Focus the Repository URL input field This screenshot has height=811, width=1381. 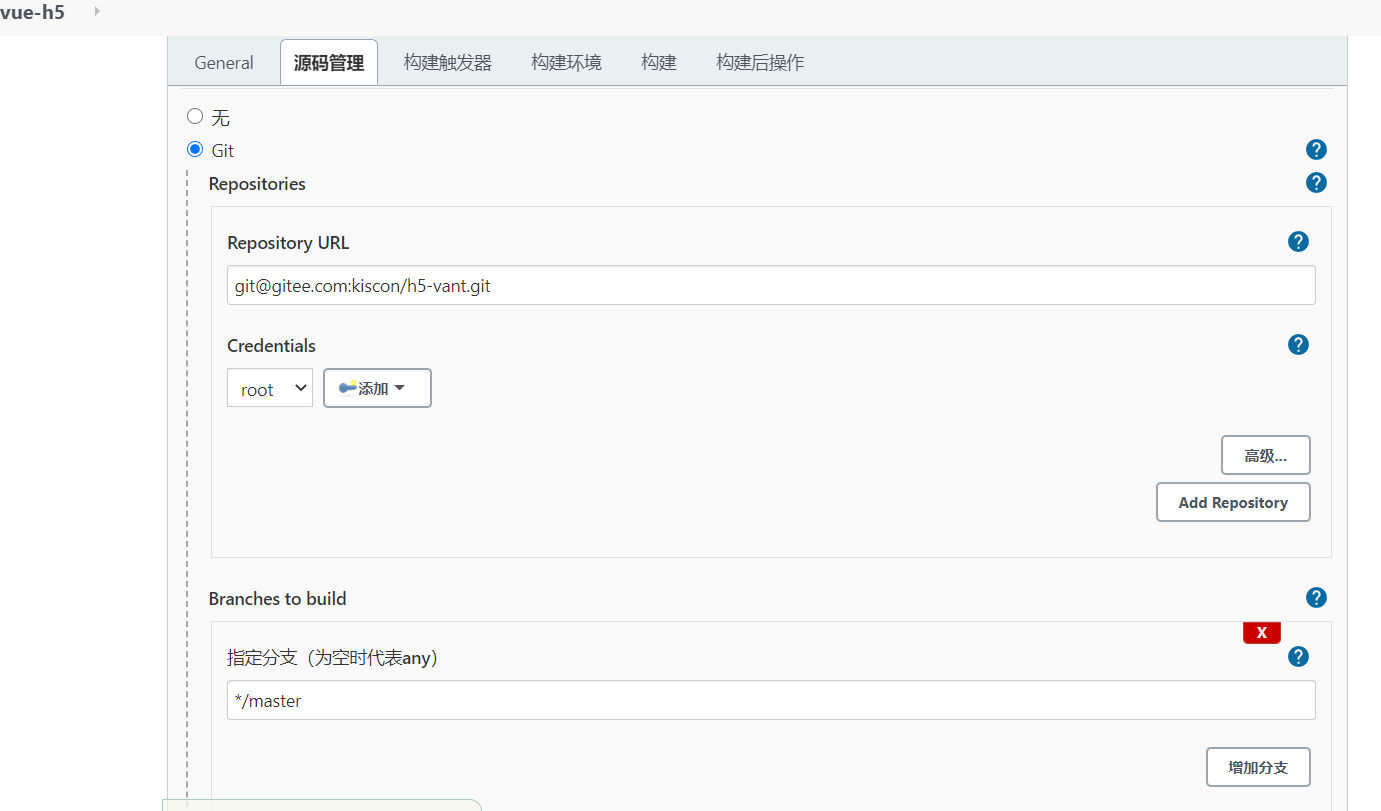[771, 285]
